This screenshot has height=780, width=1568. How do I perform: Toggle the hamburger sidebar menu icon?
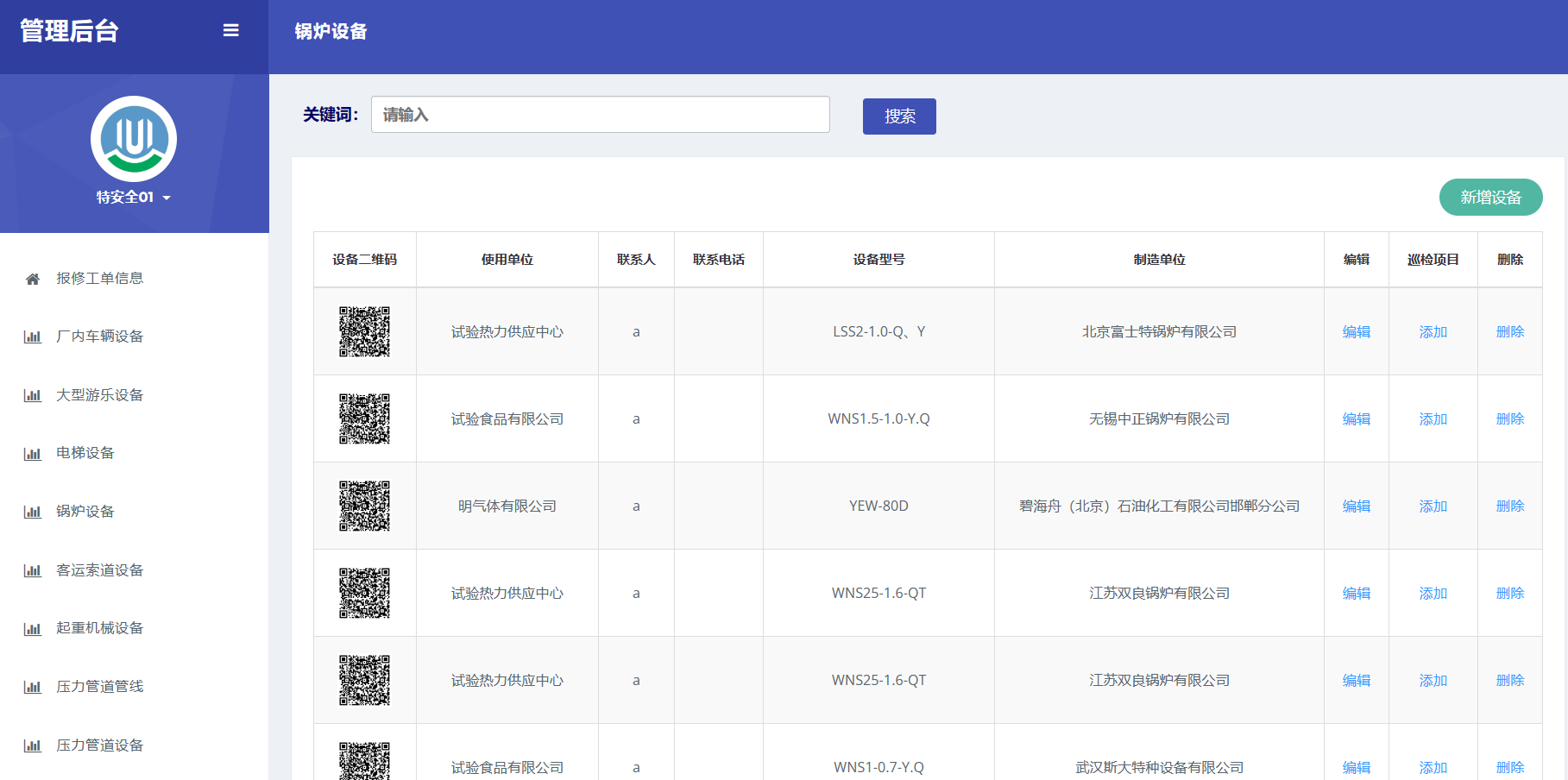[x=230, y=30]
